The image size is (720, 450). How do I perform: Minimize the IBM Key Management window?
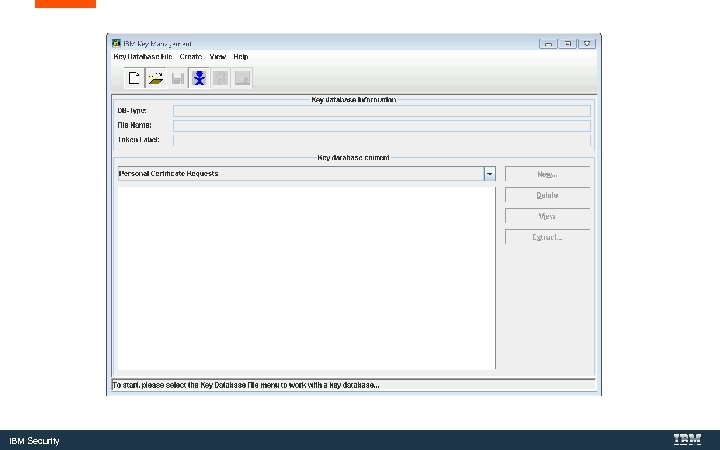coord(548,44)
